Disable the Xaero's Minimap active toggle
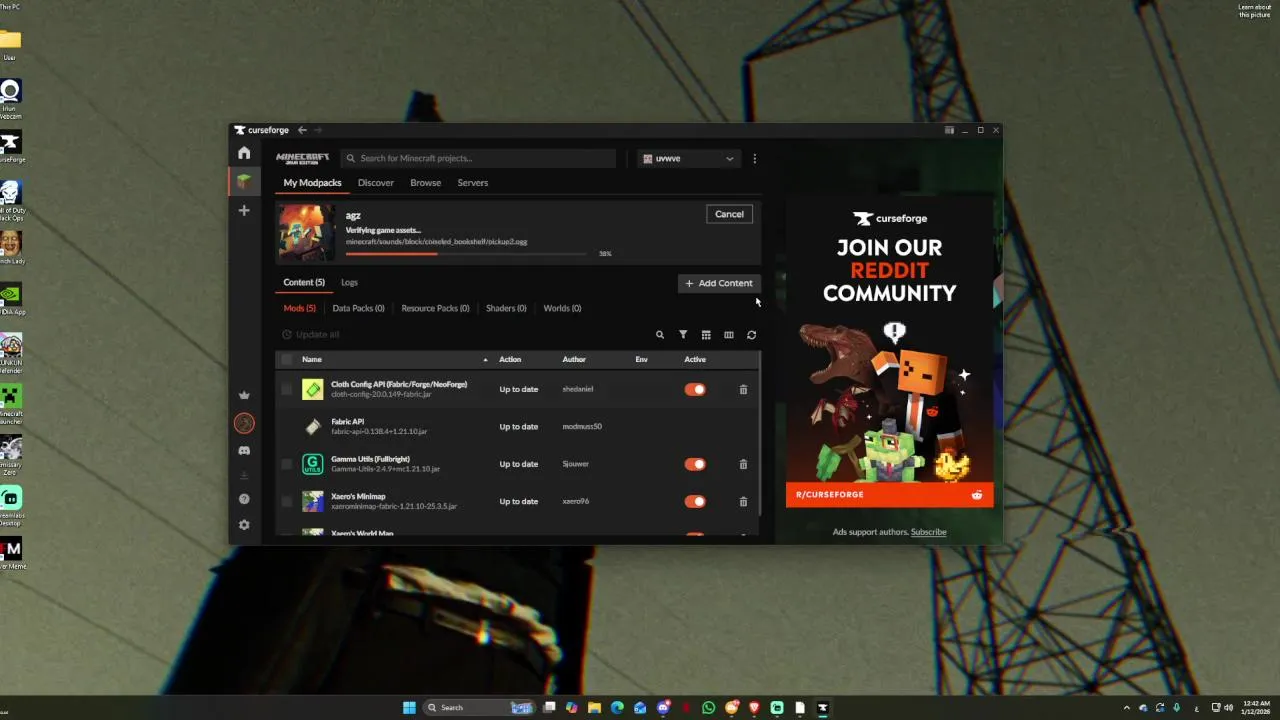Image resolution: width=1280 pixels, height=720 pixels. tap(695, 501)
